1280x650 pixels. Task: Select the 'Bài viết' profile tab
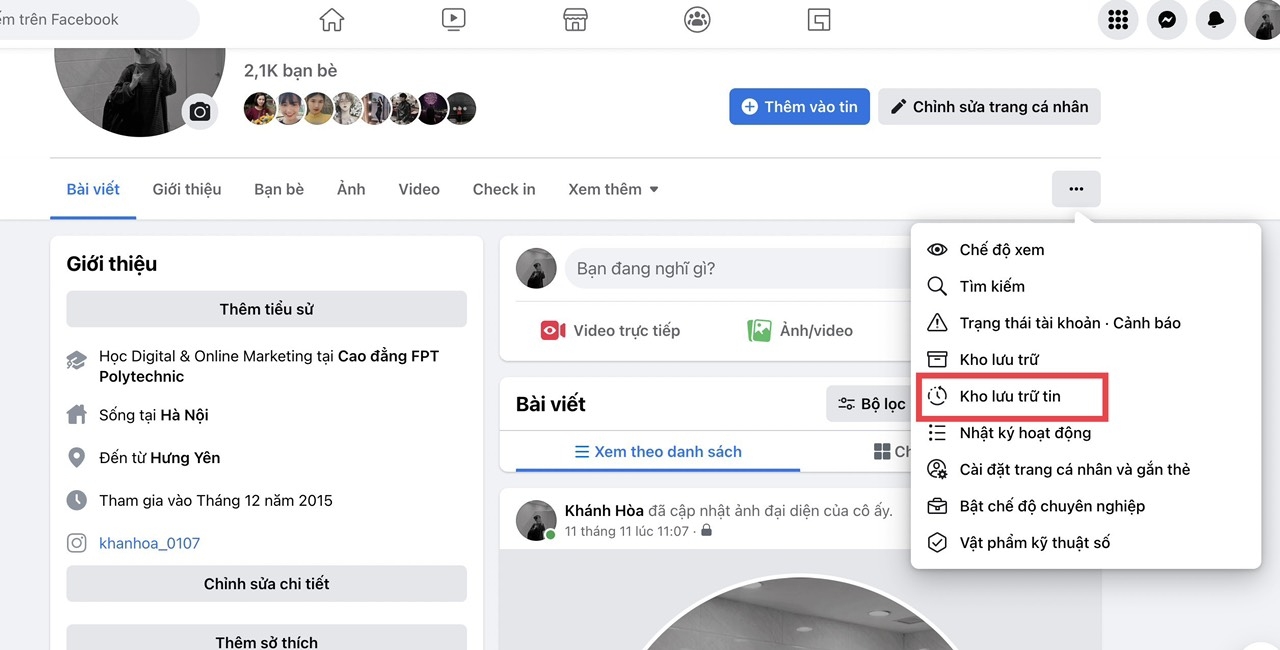click(93, 189)
